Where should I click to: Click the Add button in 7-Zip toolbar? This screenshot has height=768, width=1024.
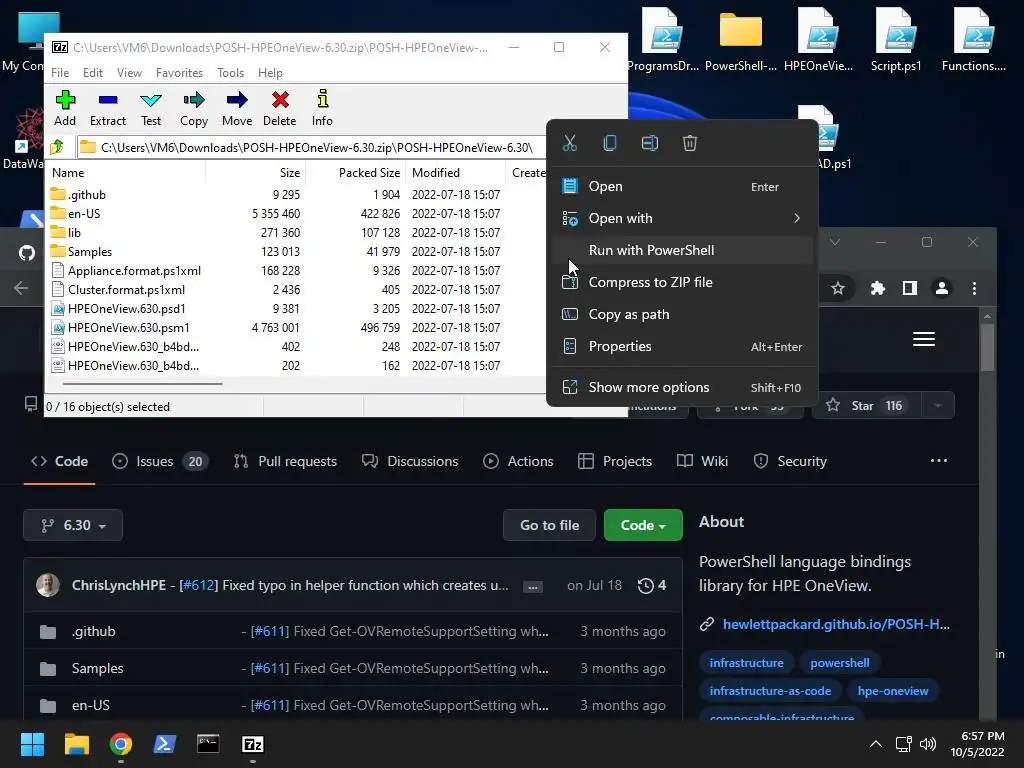65,108
